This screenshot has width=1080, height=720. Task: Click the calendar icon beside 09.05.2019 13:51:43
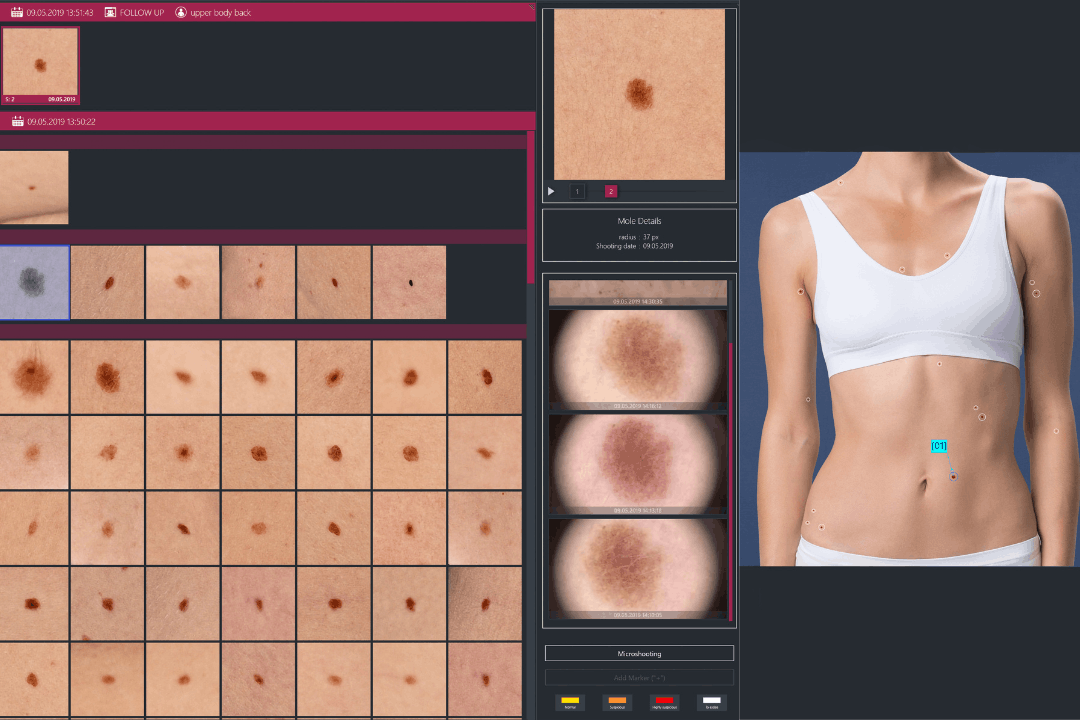(17, 13)
